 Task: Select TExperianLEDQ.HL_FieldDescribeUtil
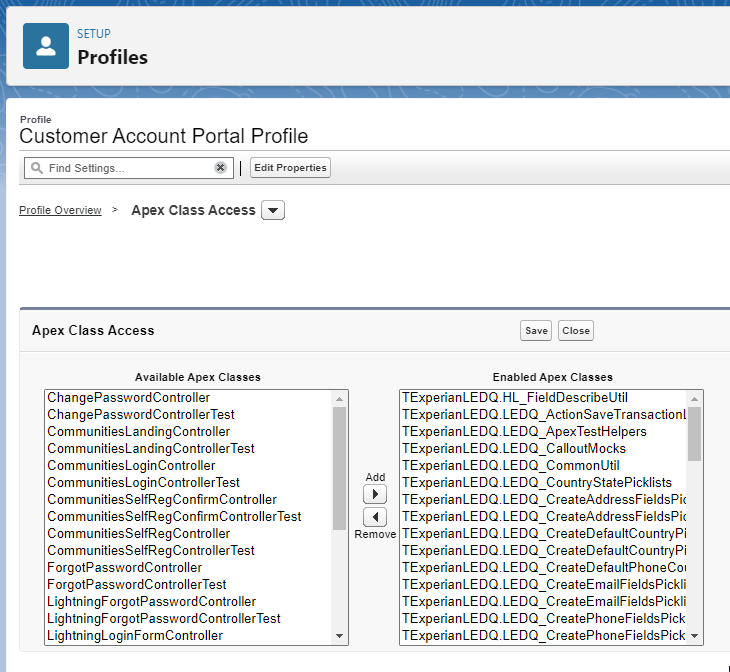click(543, 398)
